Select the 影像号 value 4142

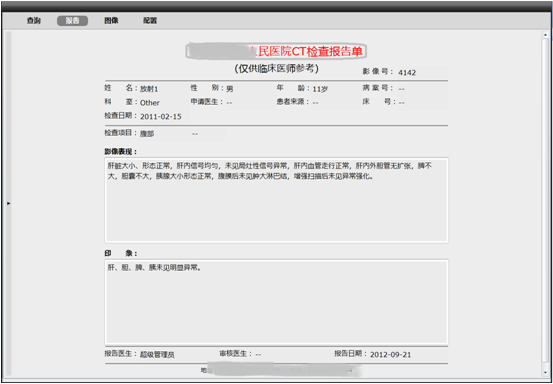coord(407,73)
